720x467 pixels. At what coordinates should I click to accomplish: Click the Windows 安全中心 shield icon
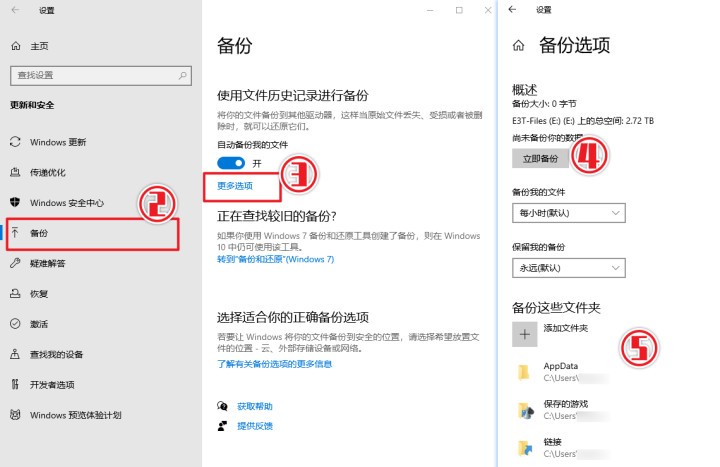(15, 203)
